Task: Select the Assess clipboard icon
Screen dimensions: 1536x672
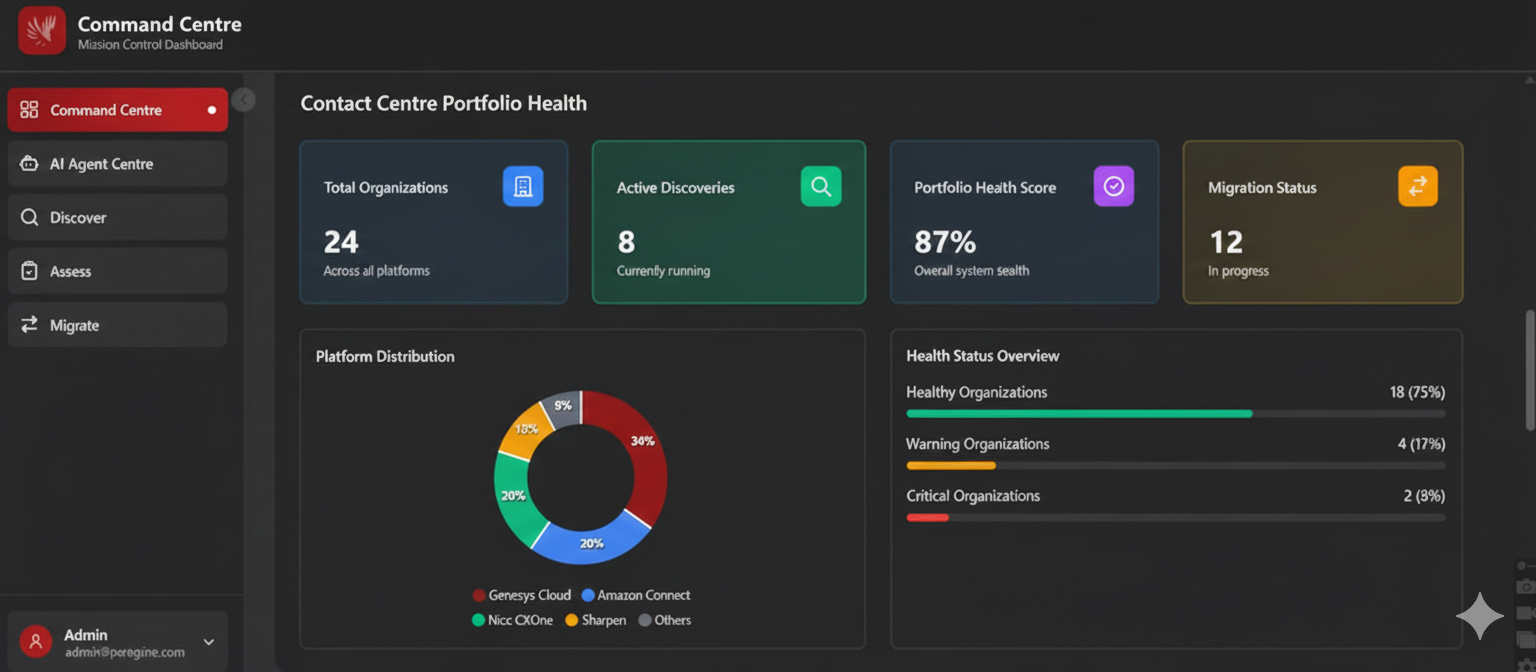Action: pyautogui.click(x=29, y=270)
